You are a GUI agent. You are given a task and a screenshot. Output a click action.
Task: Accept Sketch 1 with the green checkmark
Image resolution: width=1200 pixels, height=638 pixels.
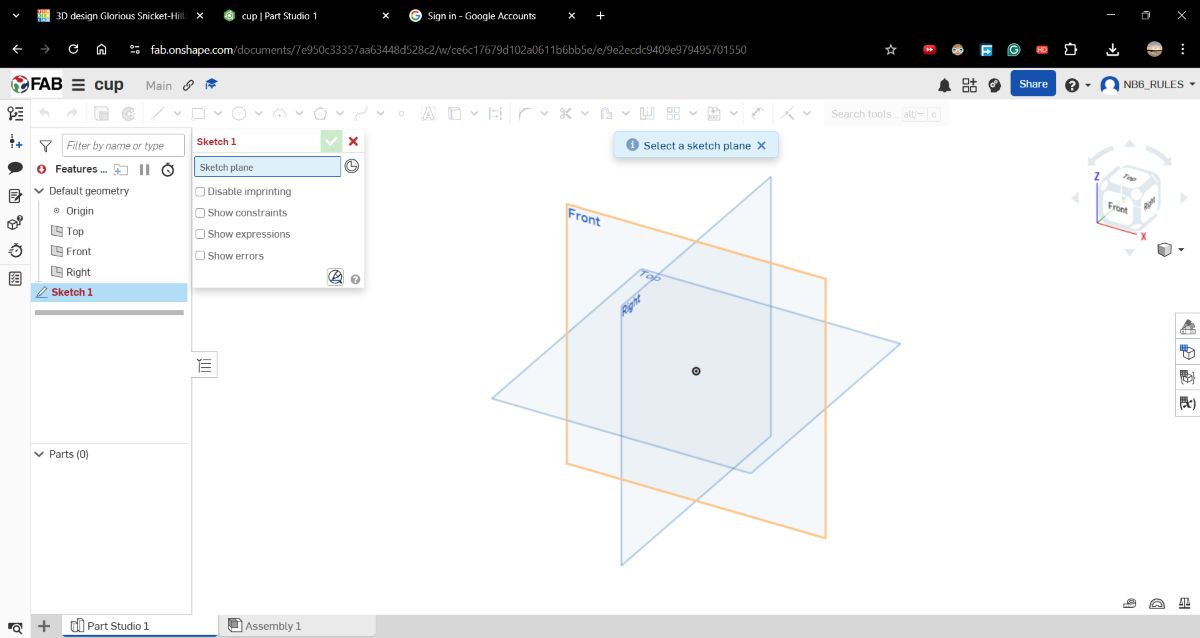(331, 141)
